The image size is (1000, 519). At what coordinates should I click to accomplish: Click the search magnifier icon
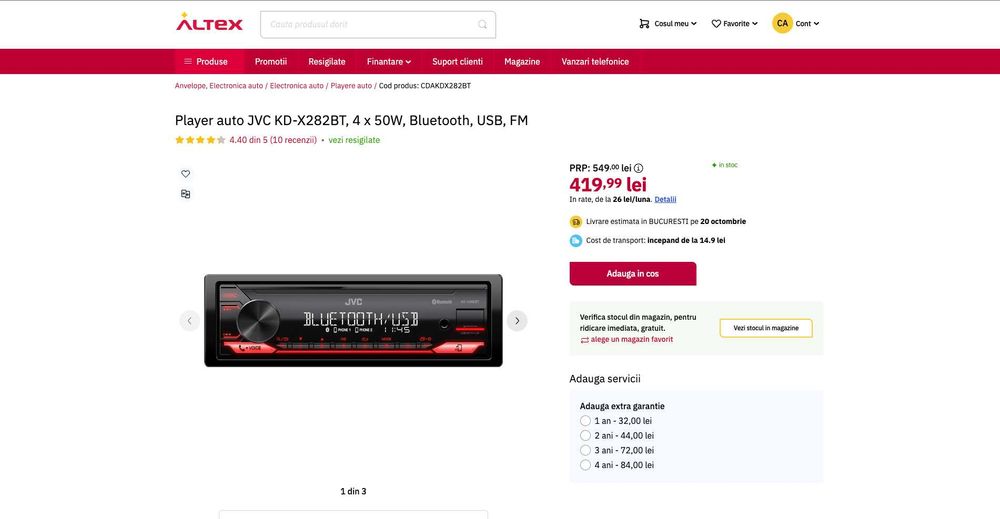tap(482, 24)
